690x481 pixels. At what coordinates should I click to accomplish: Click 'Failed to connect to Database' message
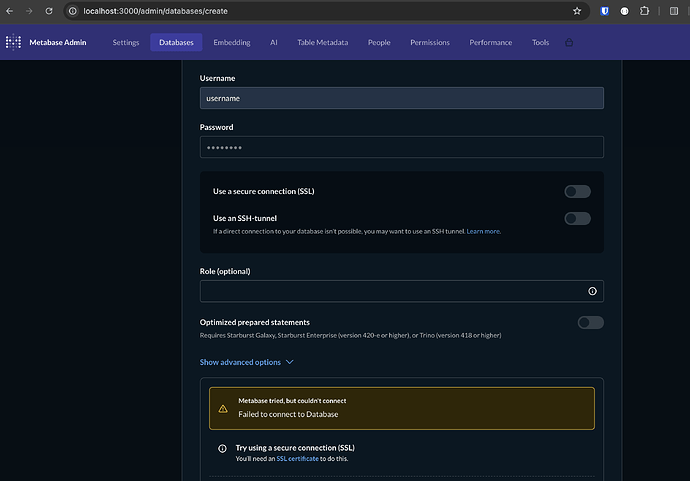pos(288,414)
